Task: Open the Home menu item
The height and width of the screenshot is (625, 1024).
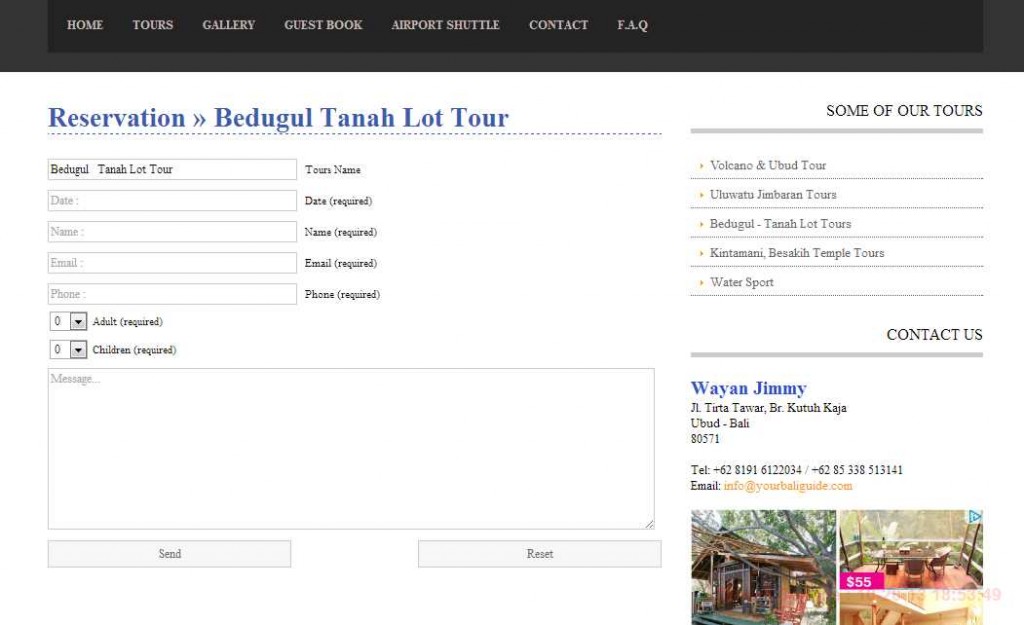Action: pos(85,25)
